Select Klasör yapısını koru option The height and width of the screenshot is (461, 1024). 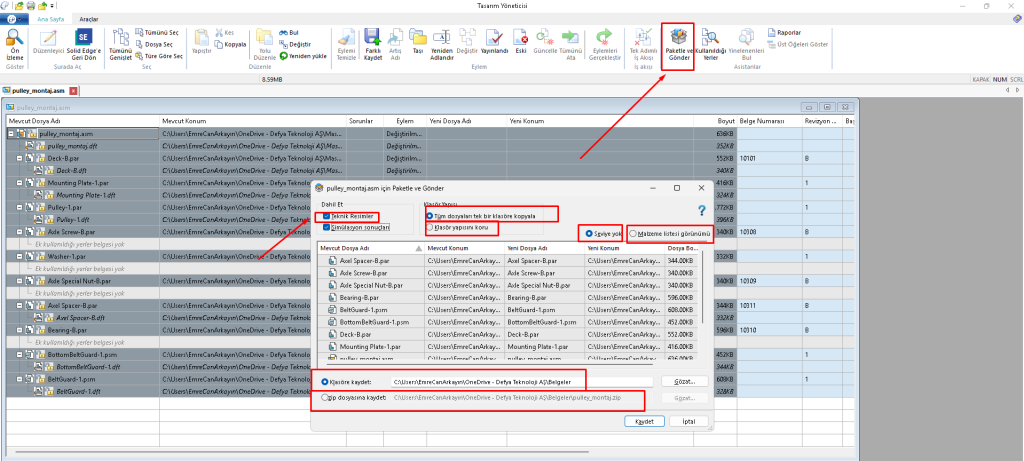(x=431, y=227)
